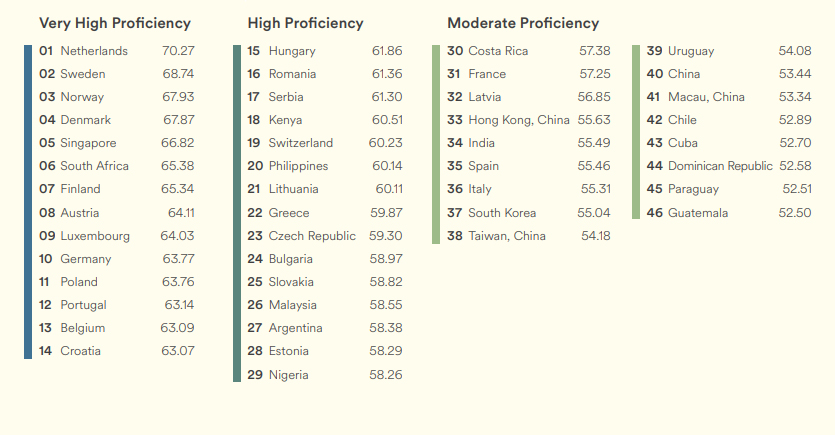
Task: Click on Singapore in the list
Action: [x=88, y=143]
